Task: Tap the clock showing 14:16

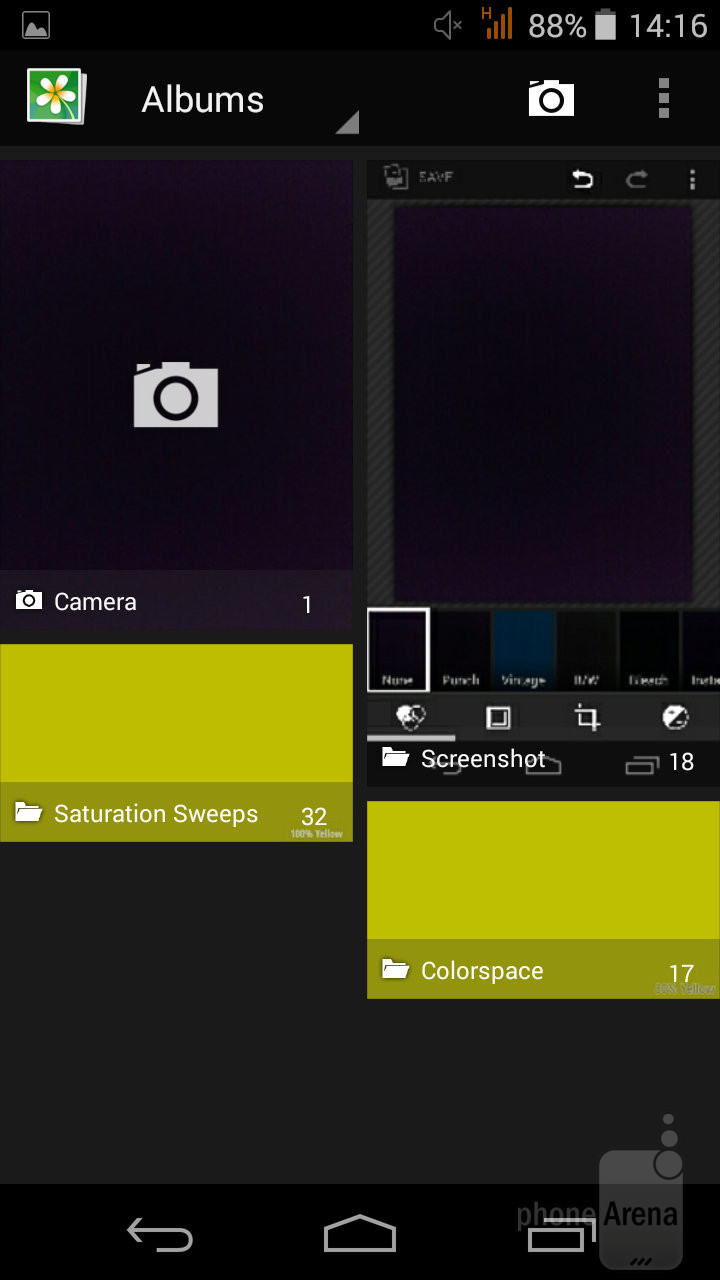Action: coord(668,26)
